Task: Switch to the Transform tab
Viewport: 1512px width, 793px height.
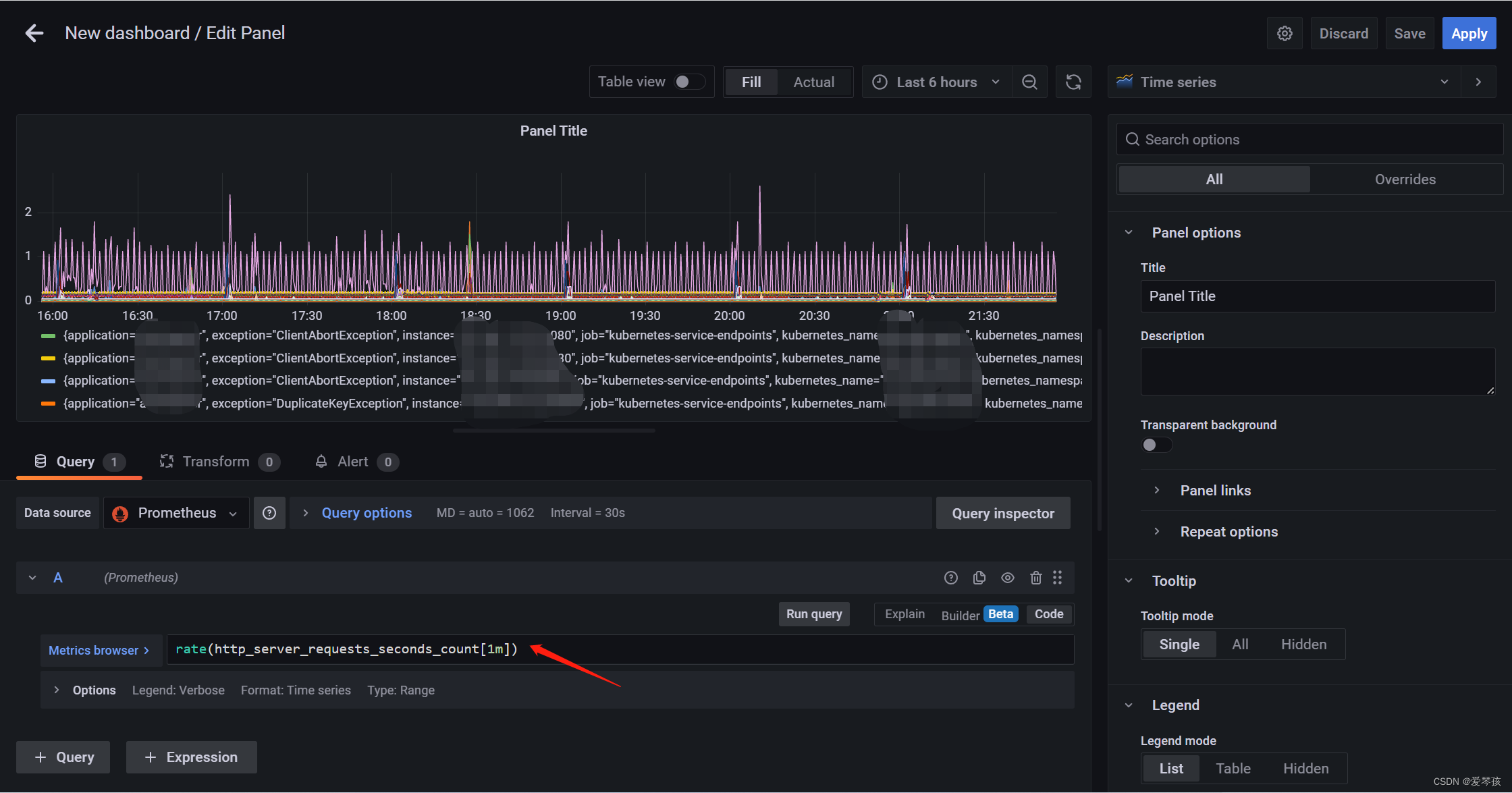Action: (x=217, y=462)
